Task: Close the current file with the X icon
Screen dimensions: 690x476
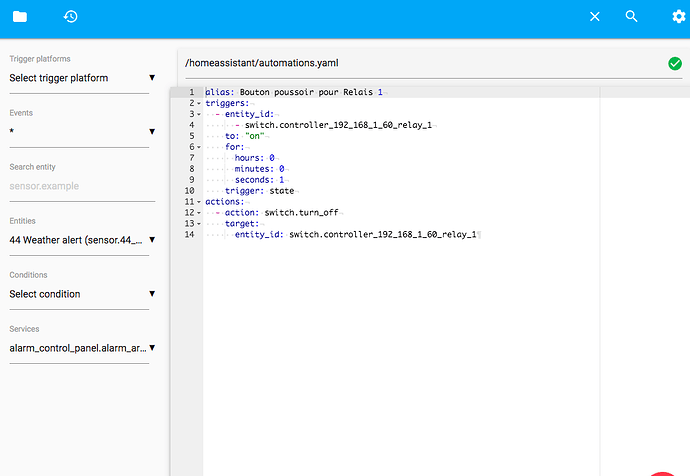Action: (595, 17)
